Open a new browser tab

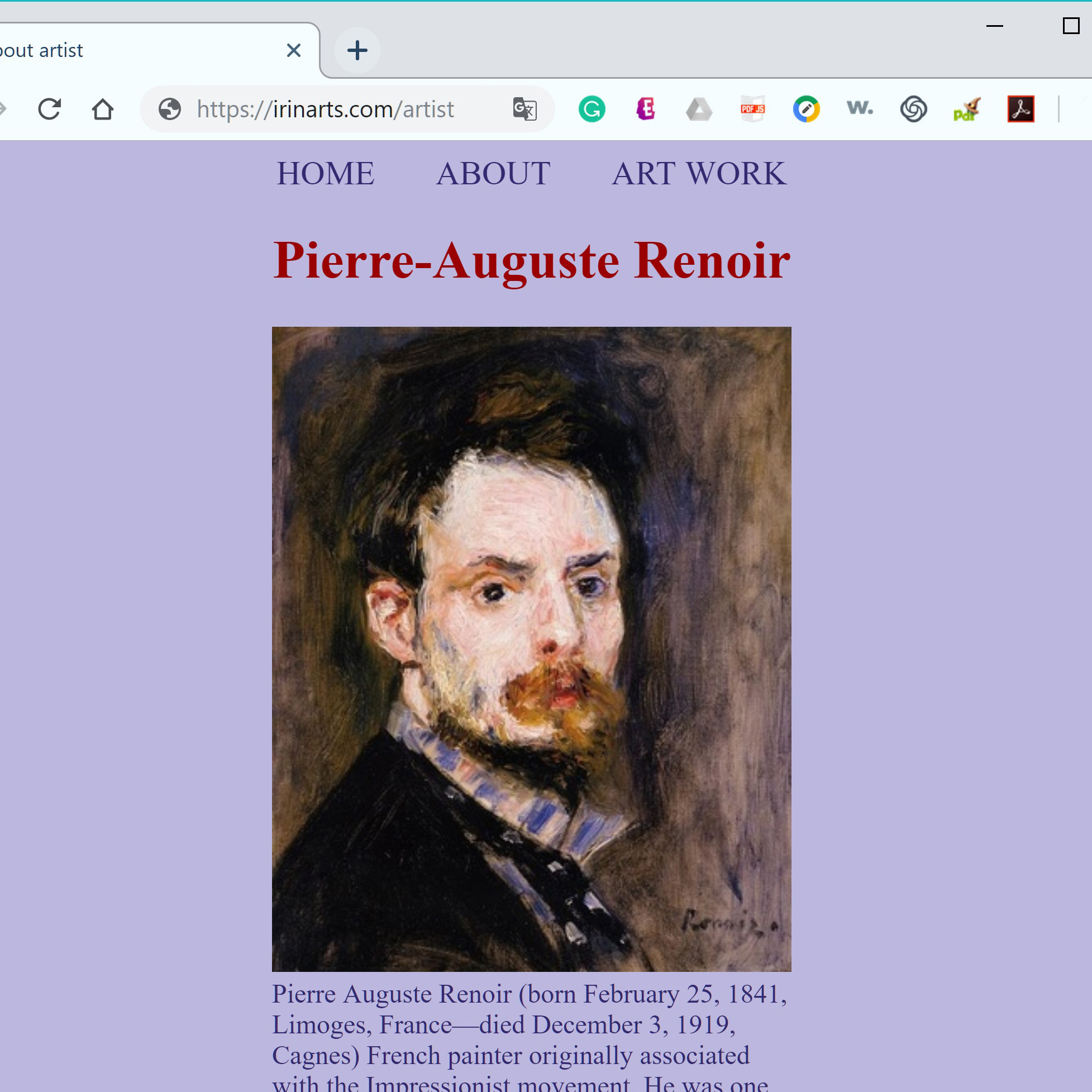357,50
